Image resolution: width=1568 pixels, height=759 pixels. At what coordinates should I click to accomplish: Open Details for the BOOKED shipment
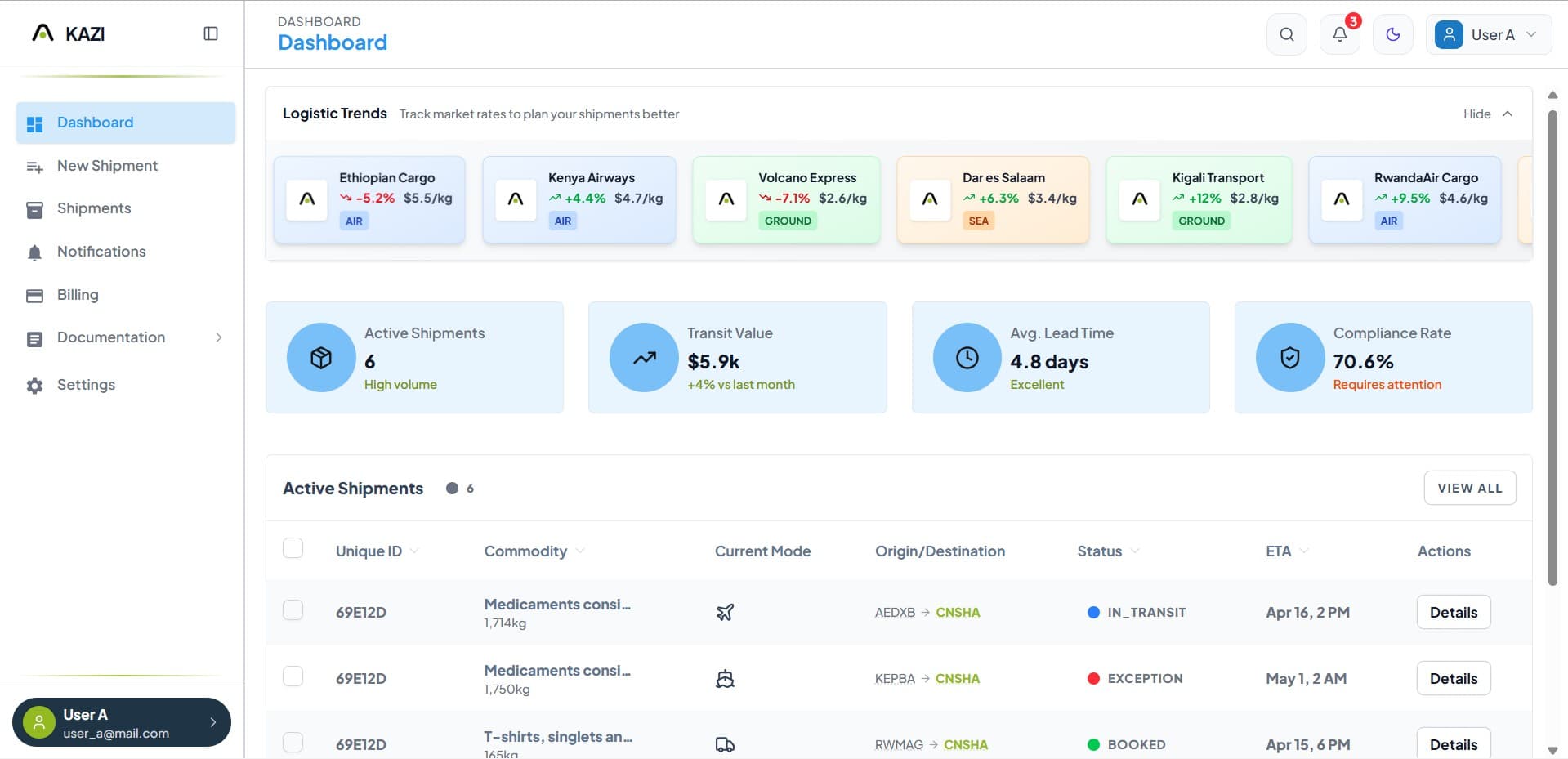tap(1453, 744)
